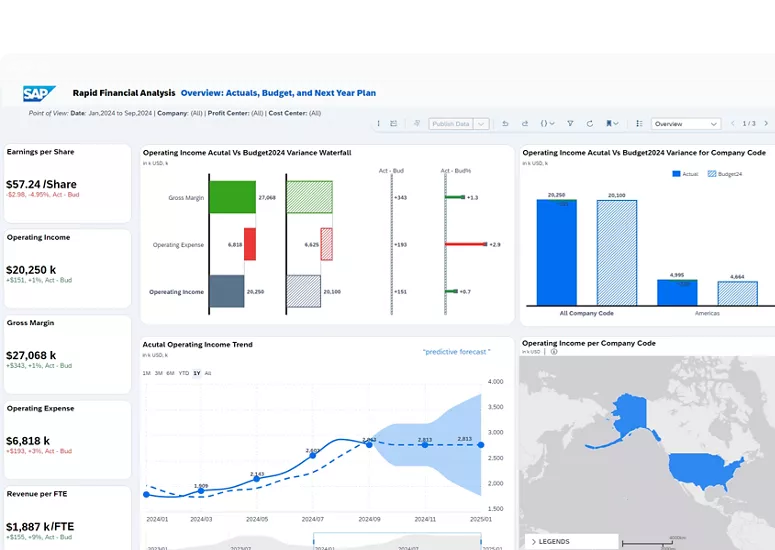Screen dimensions: 775x550
Task: Click the SAP logo
Action: point(39,93)
